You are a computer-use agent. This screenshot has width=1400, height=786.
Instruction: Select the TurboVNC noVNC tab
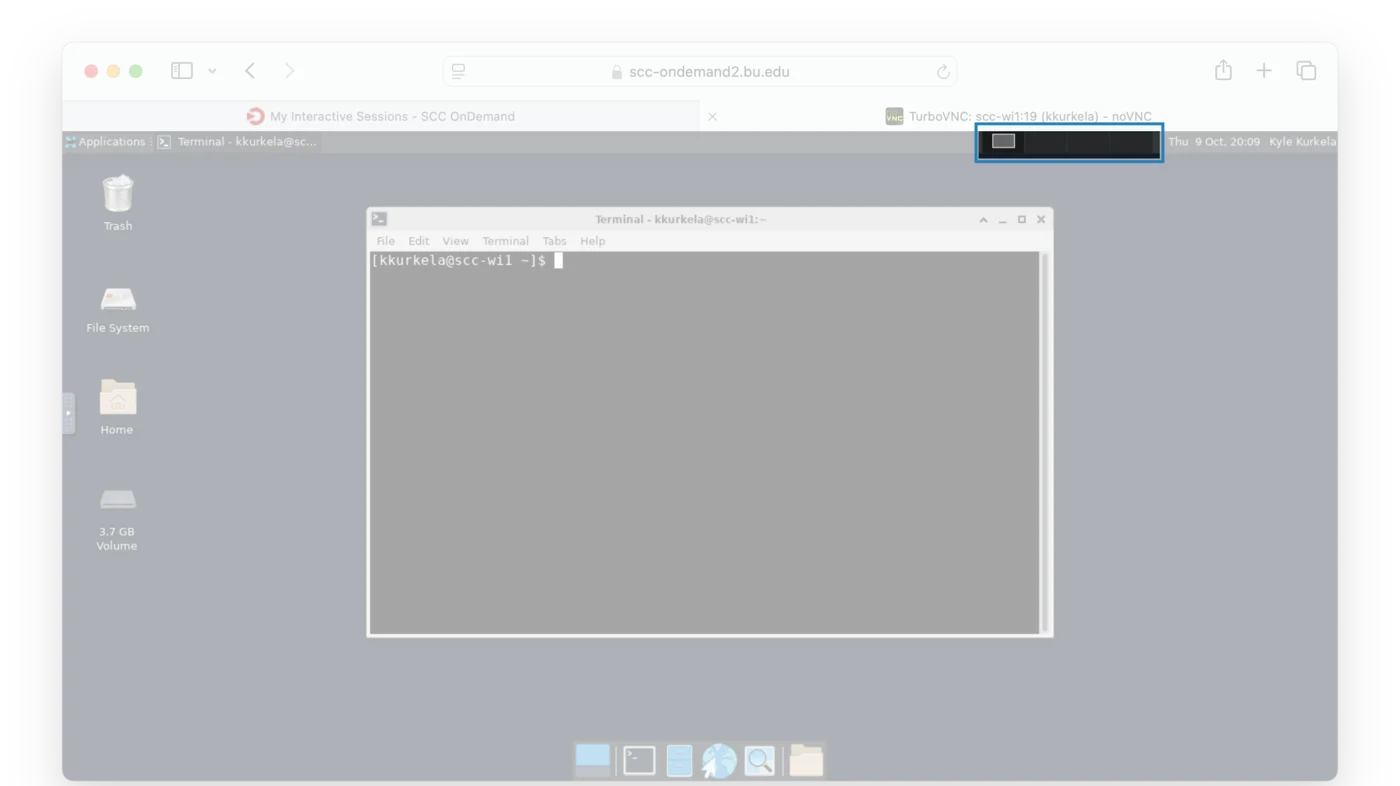(x=1019, y=116)
